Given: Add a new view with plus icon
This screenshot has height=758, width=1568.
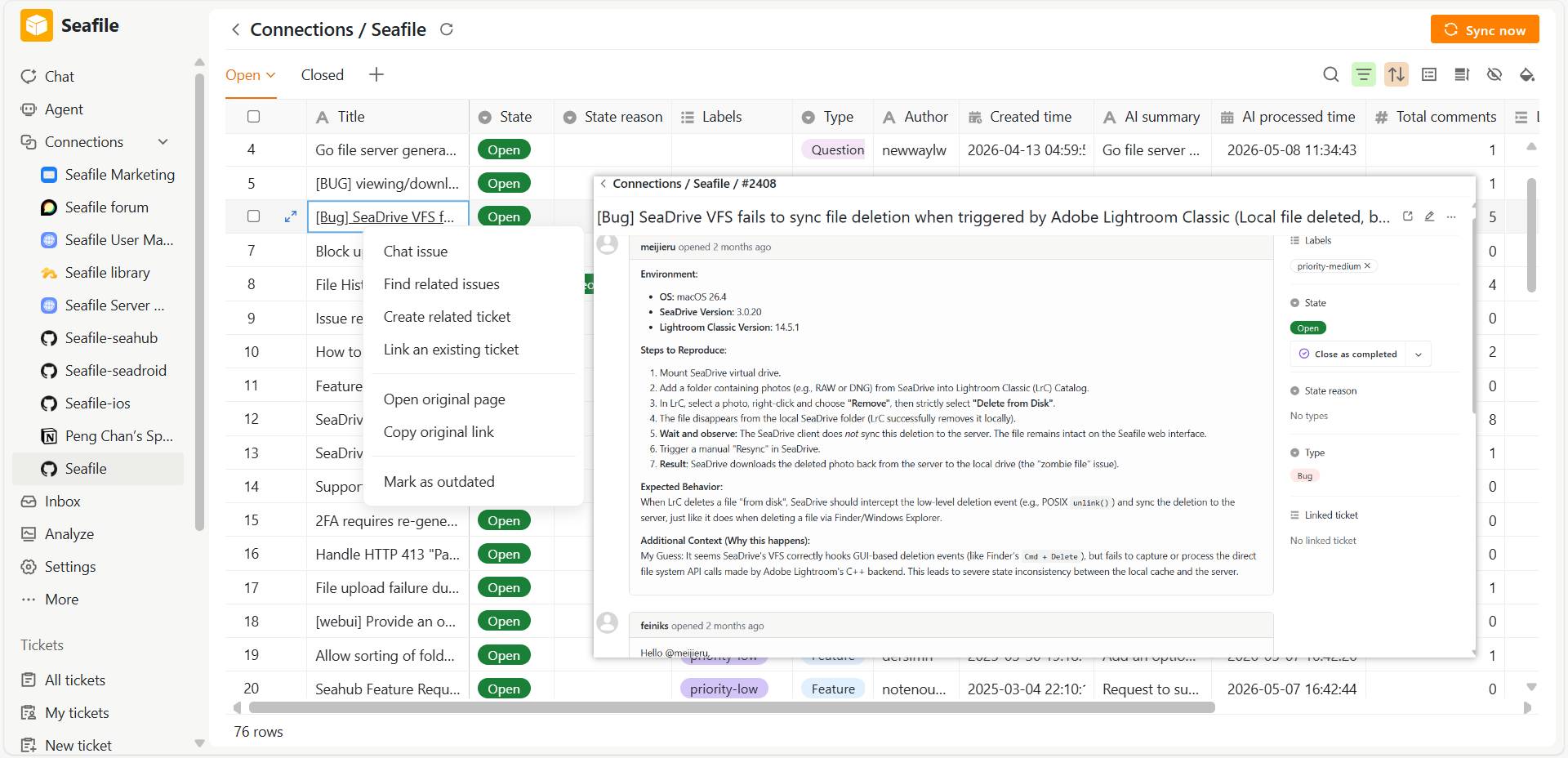Looking at the screenshot, I should click(376, 74).
